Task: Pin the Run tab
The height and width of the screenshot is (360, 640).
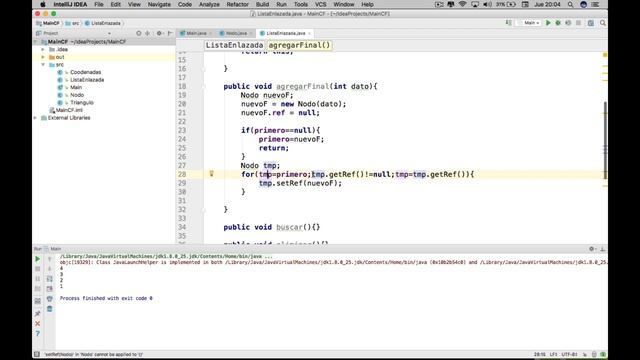Action: click(x=38, y=313)
